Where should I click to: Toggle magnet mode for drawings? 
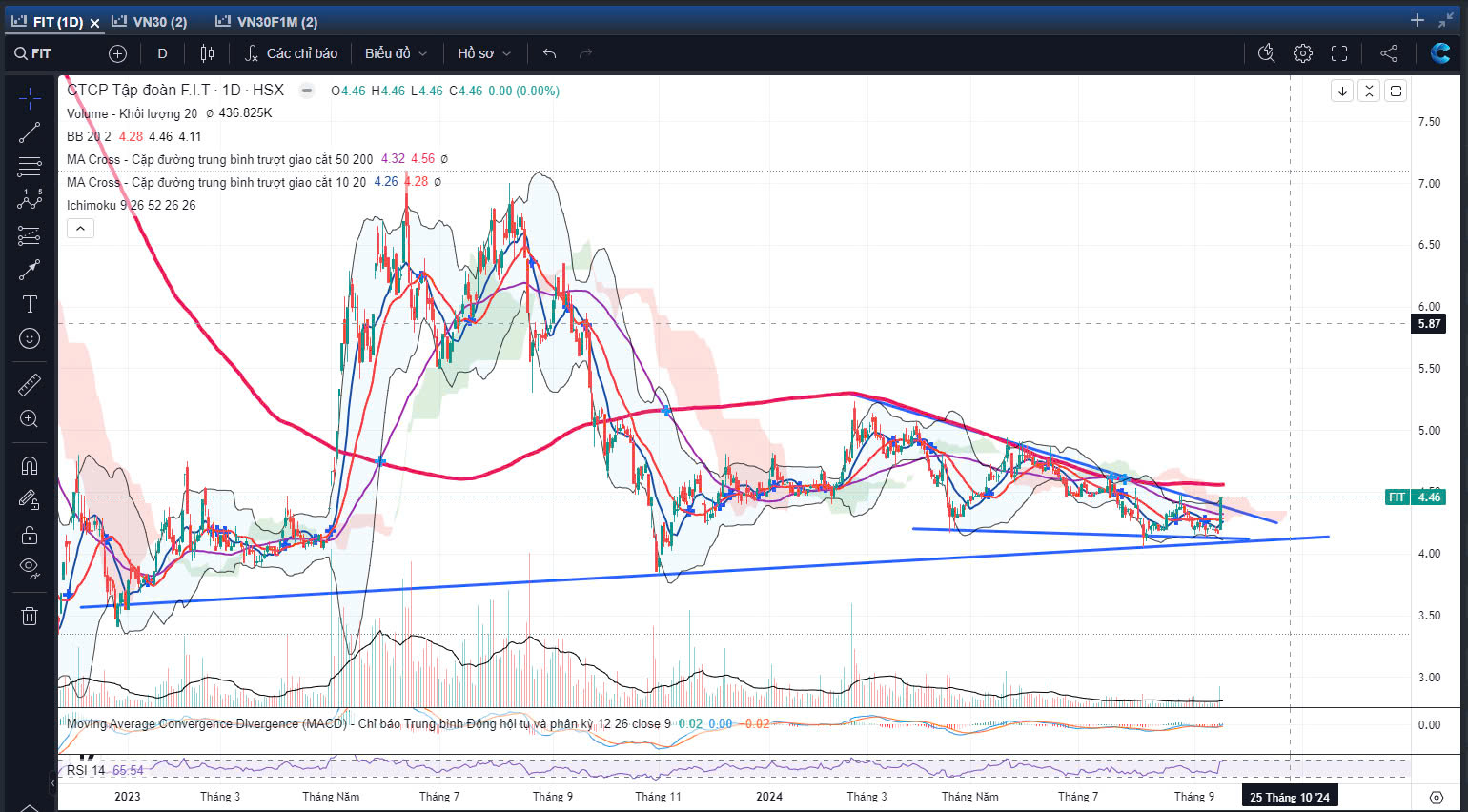(30, 465)
